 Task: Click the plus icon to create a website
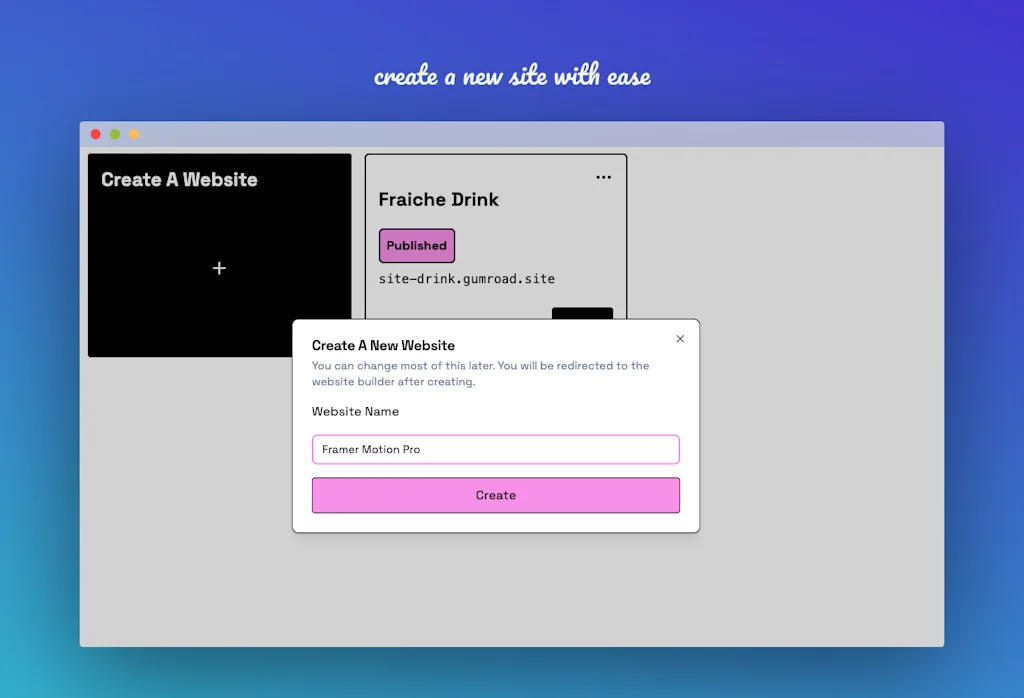pyautogui.click(x=219, y=268)
